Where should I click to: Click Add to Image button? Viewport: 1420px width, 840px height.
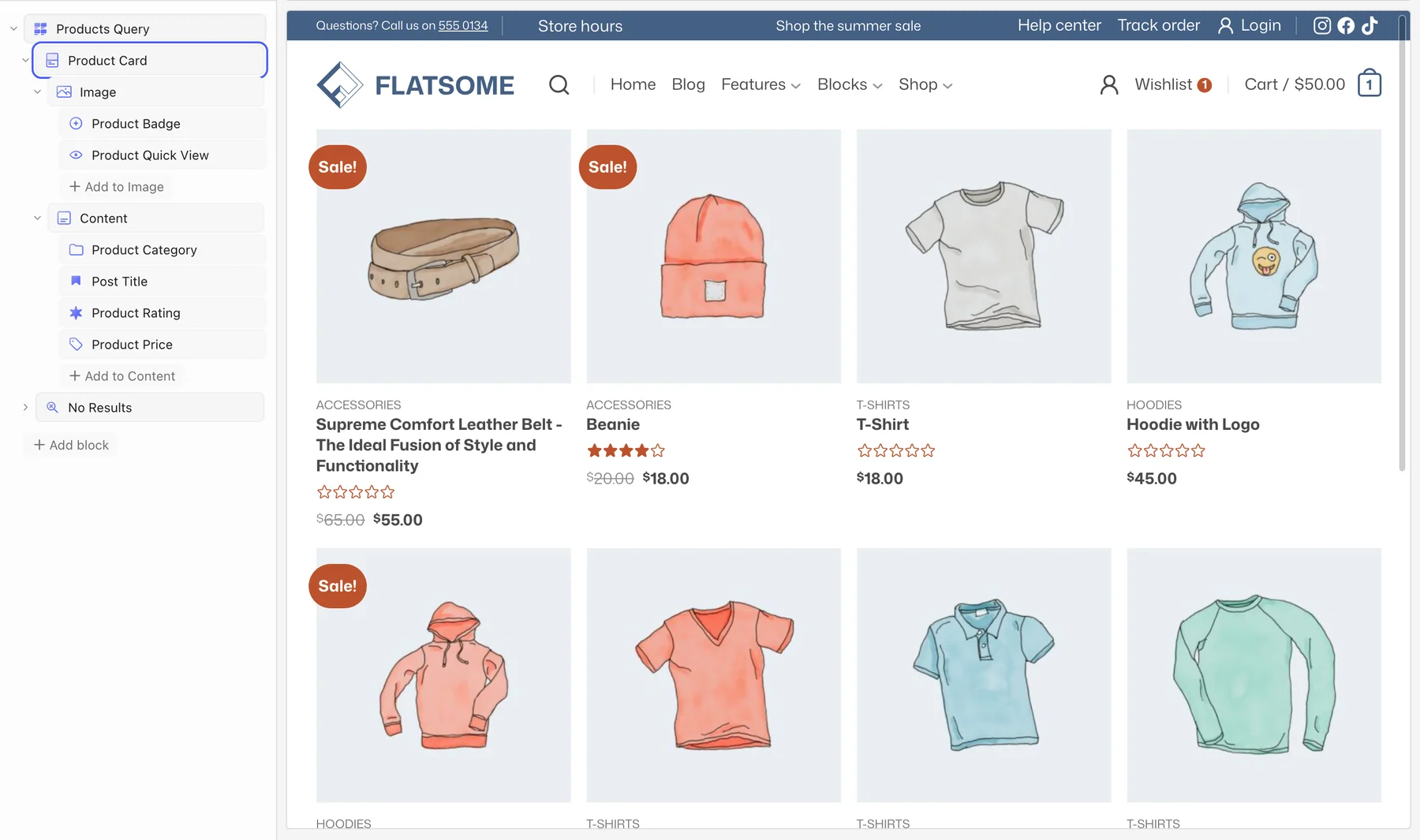click(x=117, y=186)
